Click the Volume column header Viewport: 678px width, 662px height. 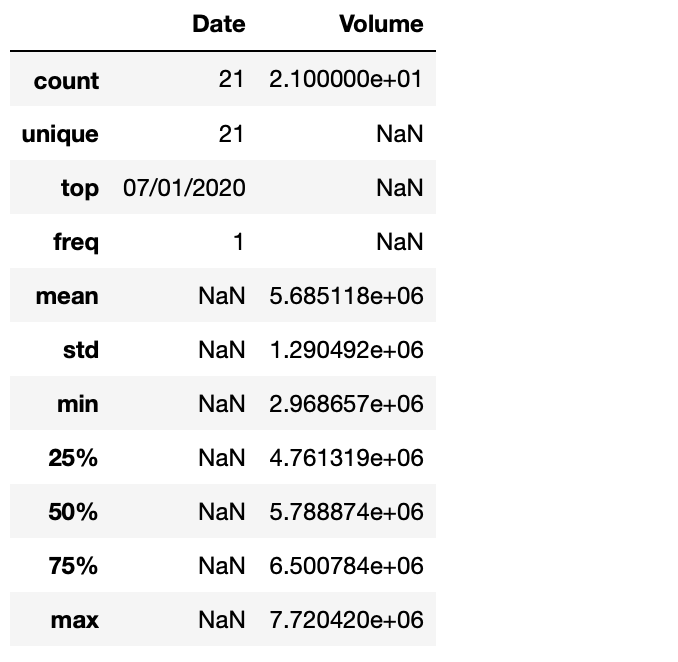pos(381,24)
